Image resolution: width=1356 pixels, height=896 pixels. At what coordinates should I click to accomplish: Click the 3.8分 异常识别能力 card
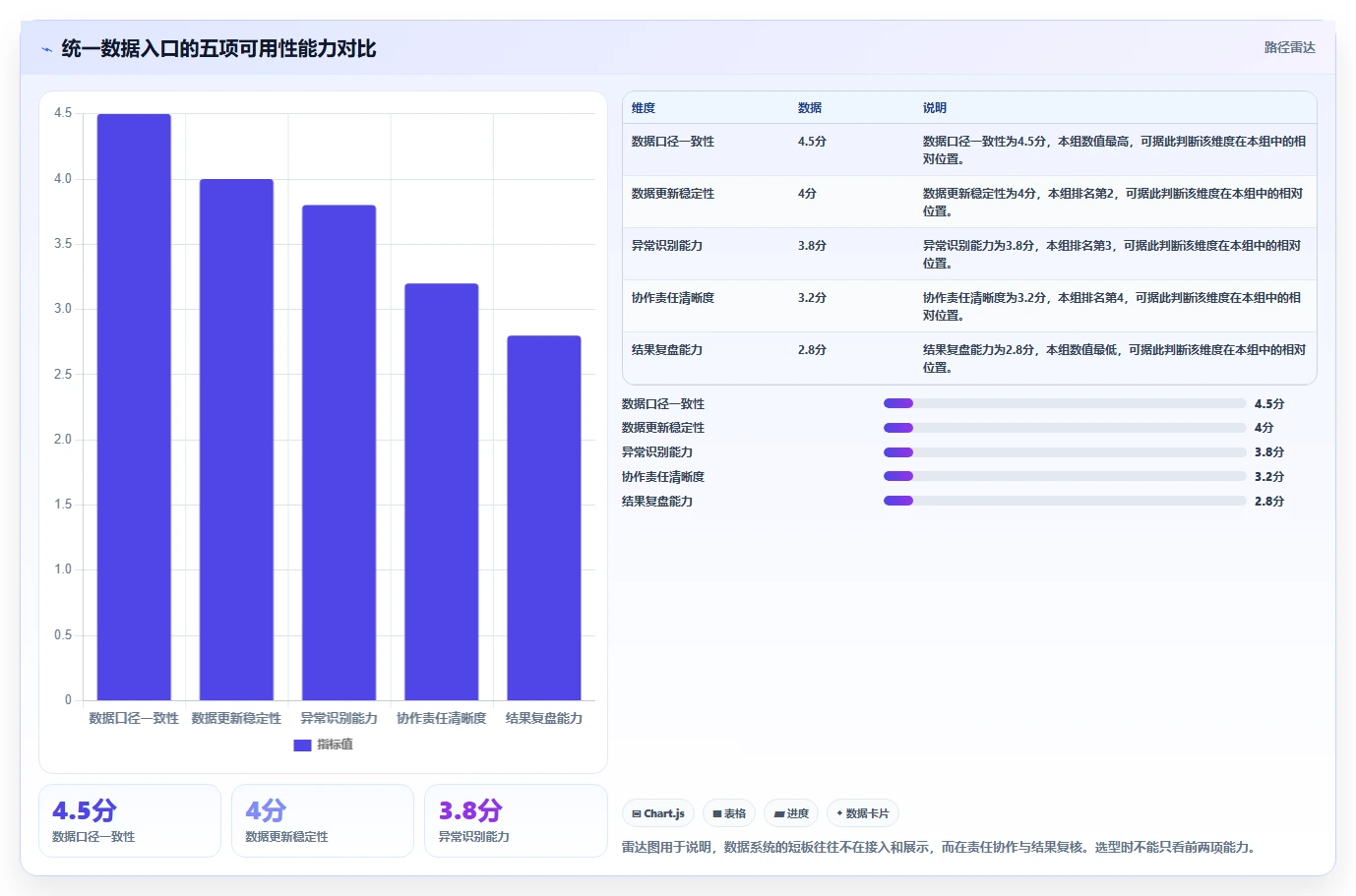tap(516, 820)
